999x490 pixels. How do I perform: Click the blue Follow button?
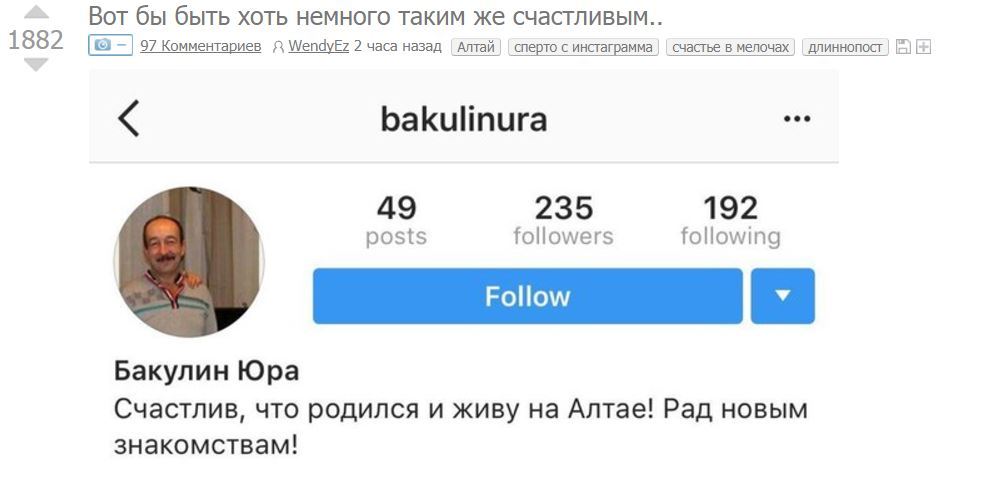tap(528, 296)
